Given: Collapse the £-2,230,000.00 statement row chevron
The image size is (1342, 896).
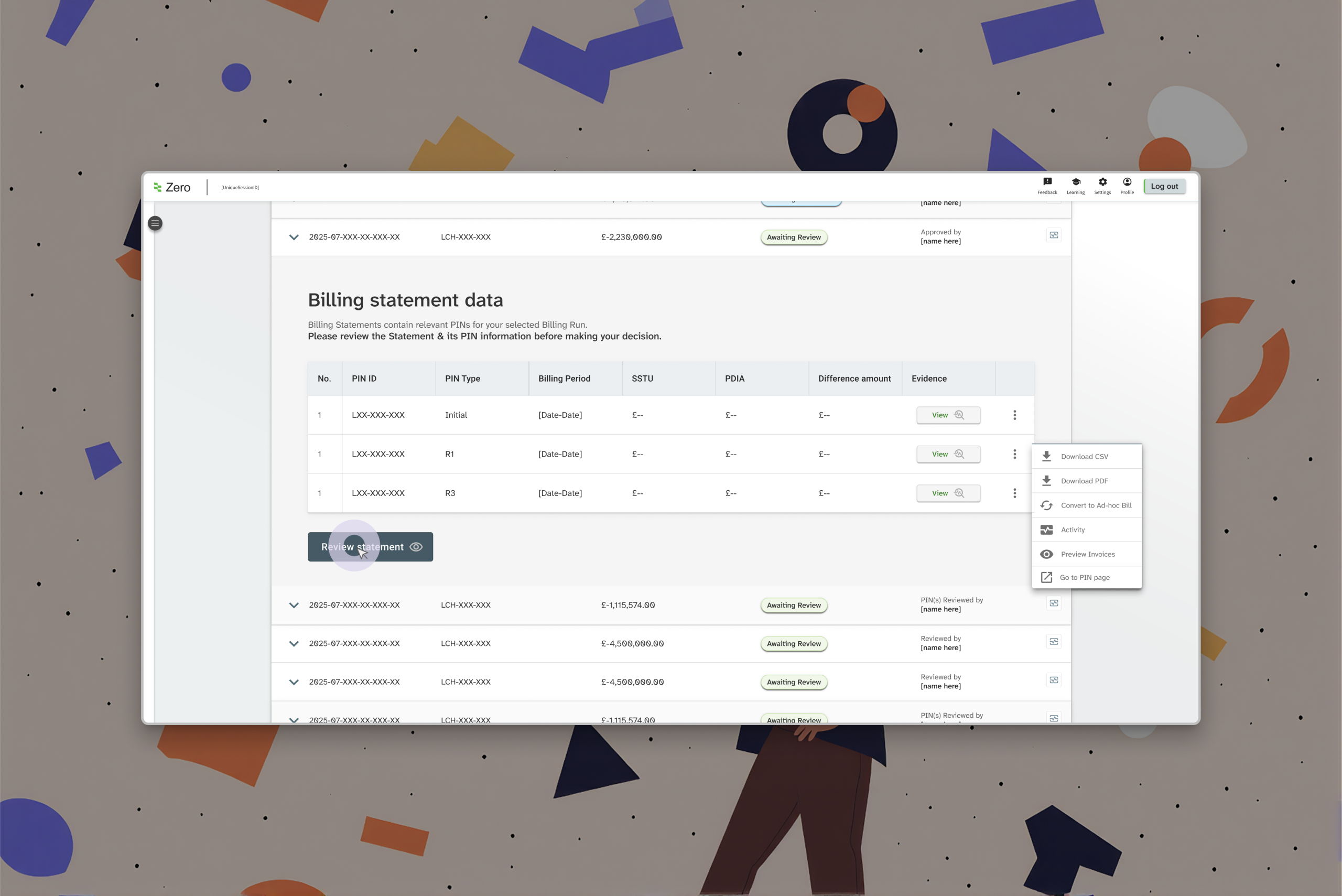Looking at the screenshot, I should (294, 237).
